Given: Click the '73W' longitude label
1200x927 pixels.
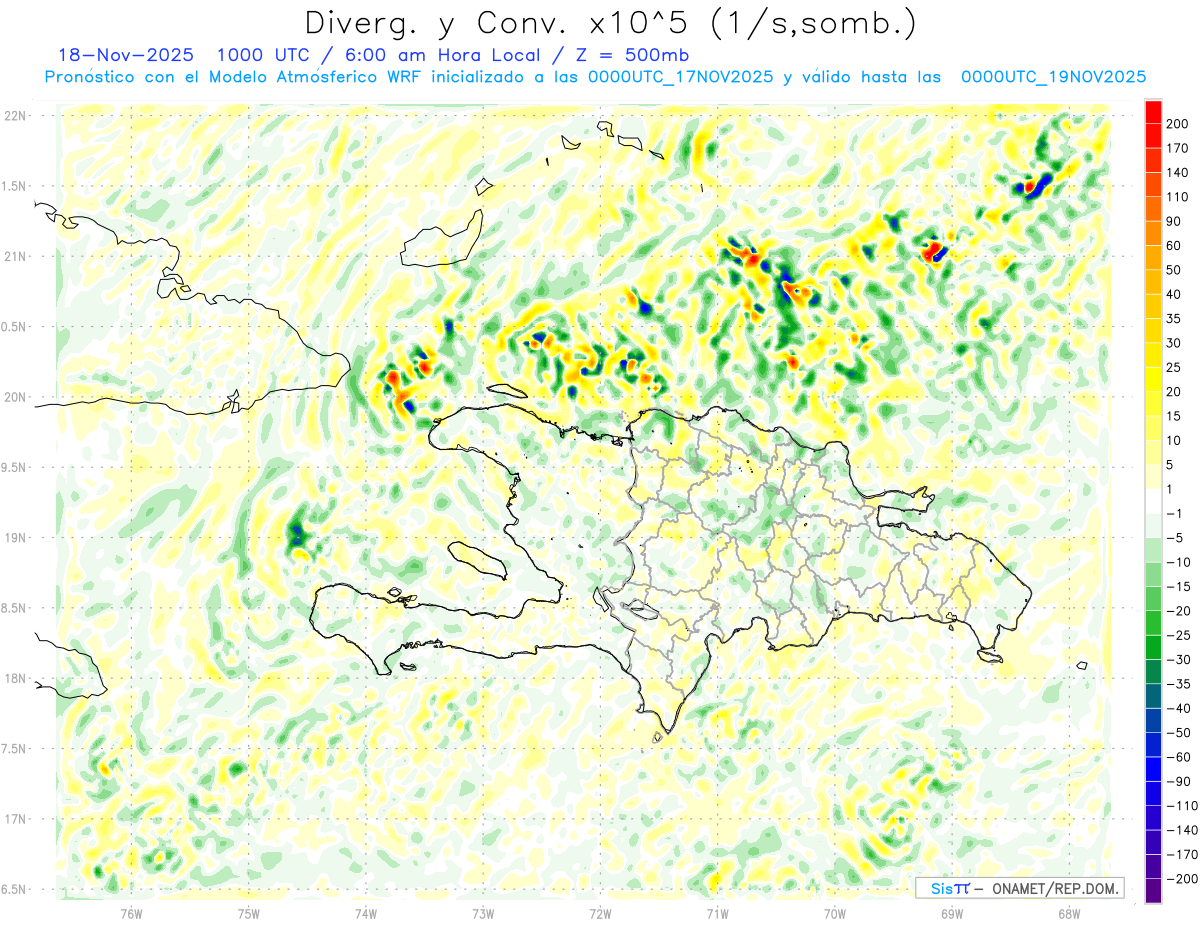Looking at the screenshot, I should [483, 913].
